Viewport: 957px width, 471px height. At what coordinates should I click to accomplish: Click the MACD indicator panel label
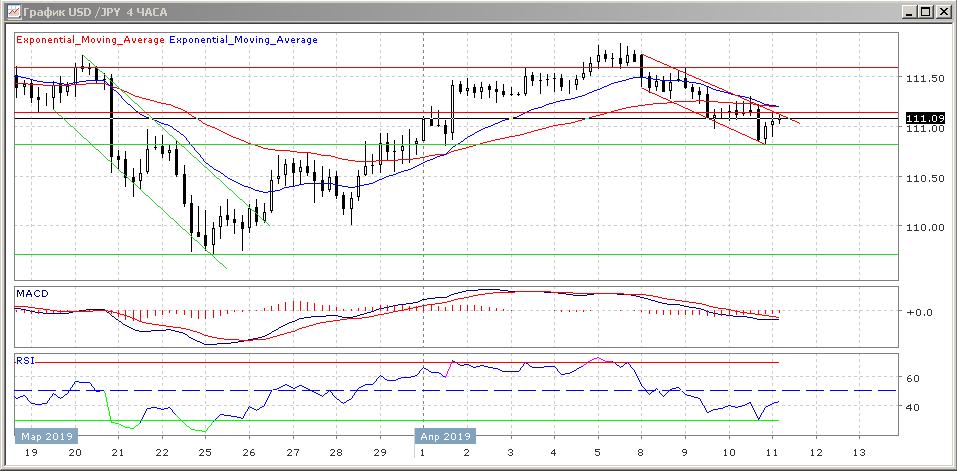tap(30, 293)
